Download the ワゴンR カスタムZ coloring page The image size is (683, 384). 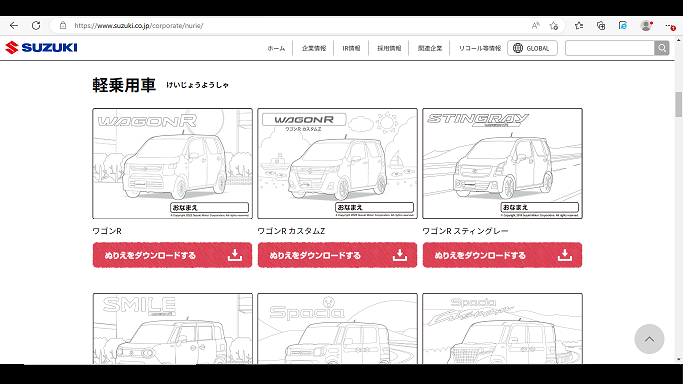[337, 255]
